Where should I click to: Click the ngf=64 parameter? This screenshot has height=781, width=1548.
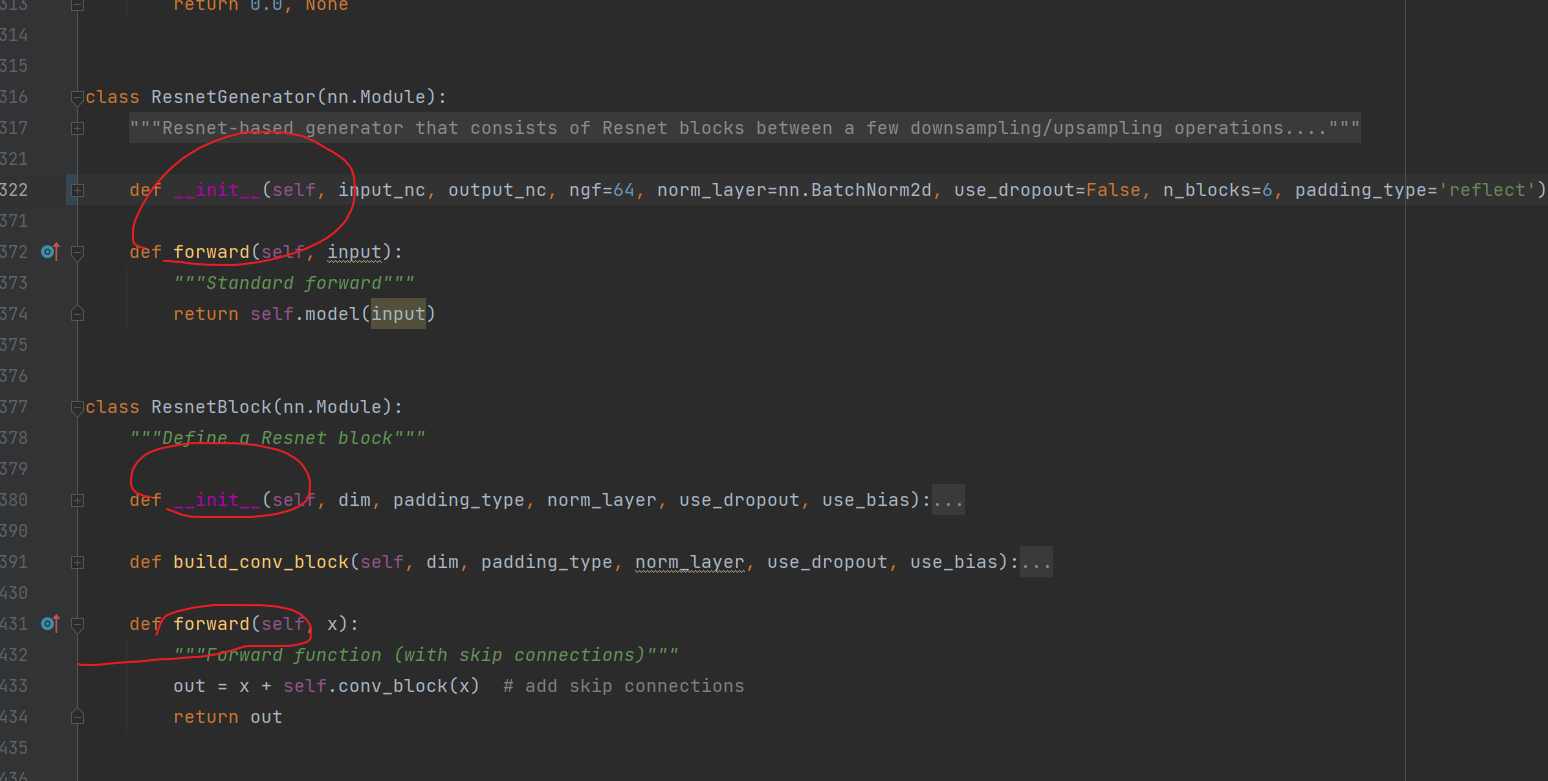[x=602, y=190]
